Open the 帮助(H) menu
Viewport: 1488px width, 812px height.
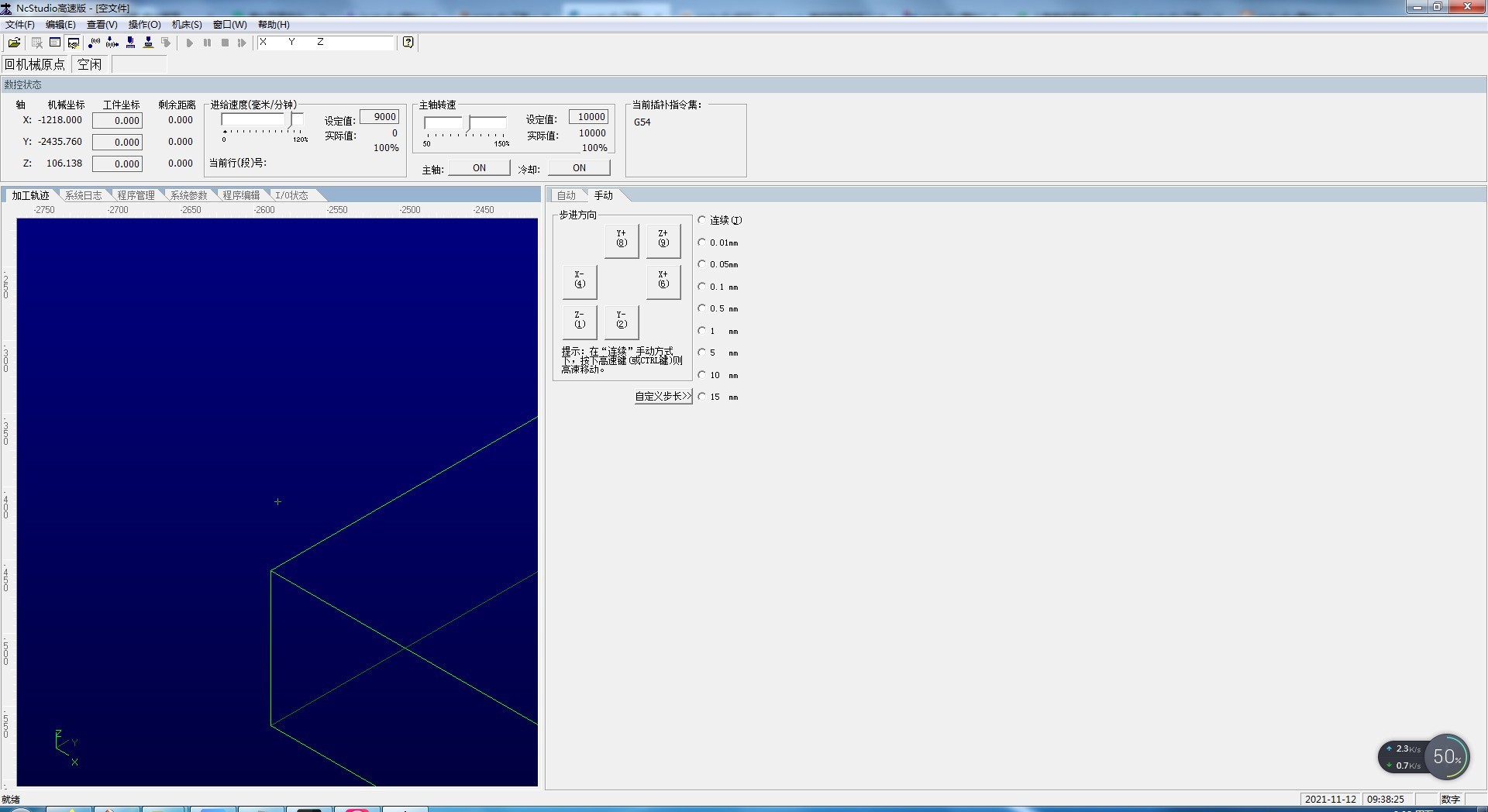tap(274, 25)
